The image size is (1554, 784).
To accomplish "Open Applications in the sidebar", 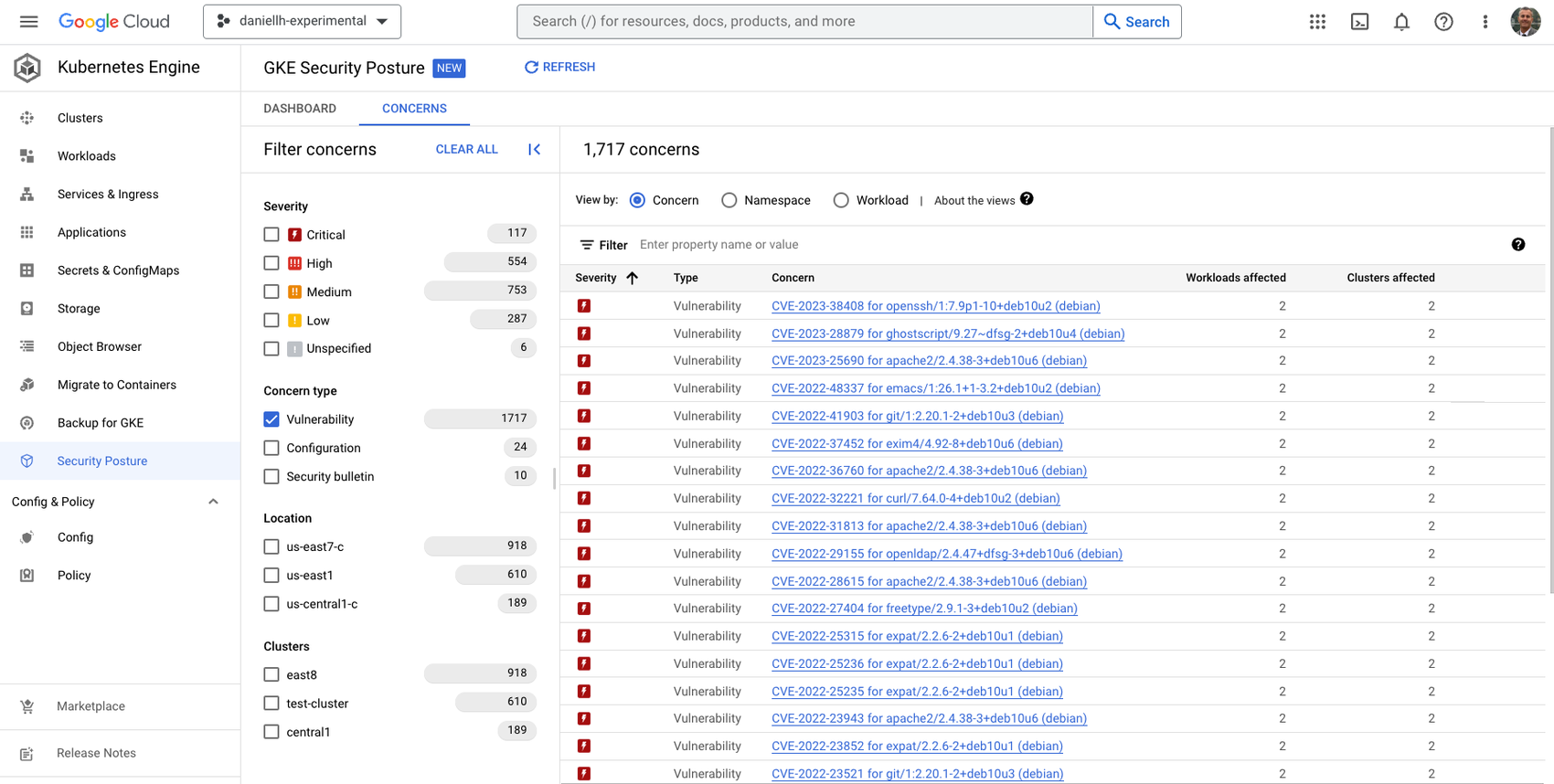I will pos(91,232).
